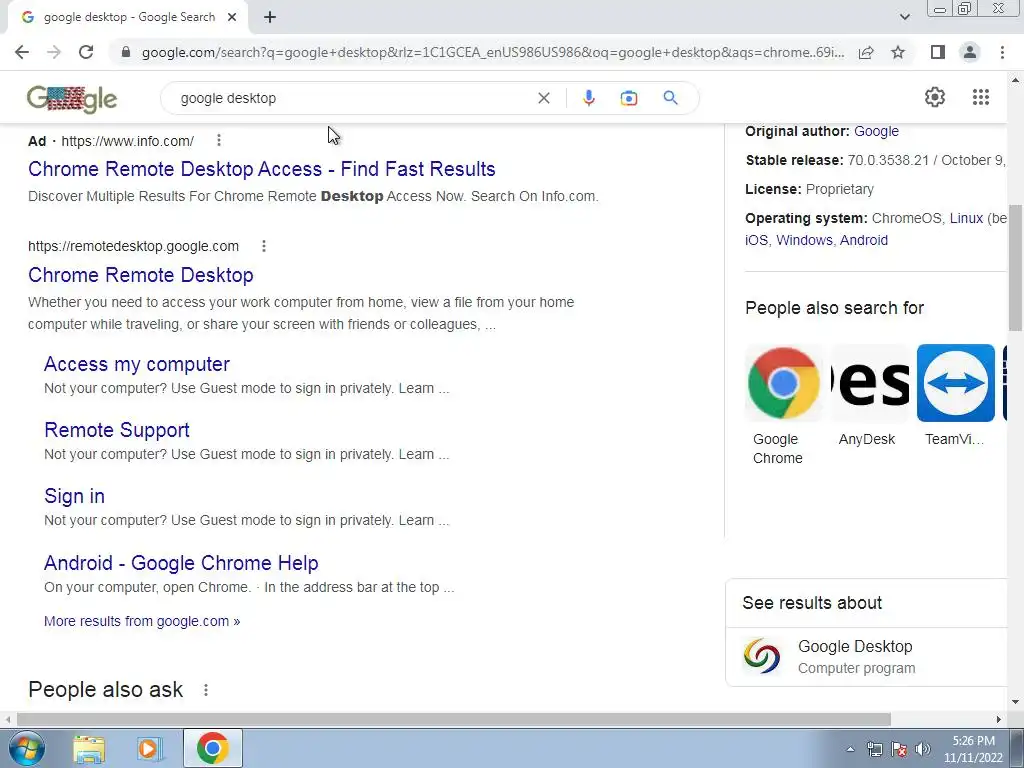Open the side panel
Image resolution: width=1024 pixels, height=768 pixels.
point(938,52)
